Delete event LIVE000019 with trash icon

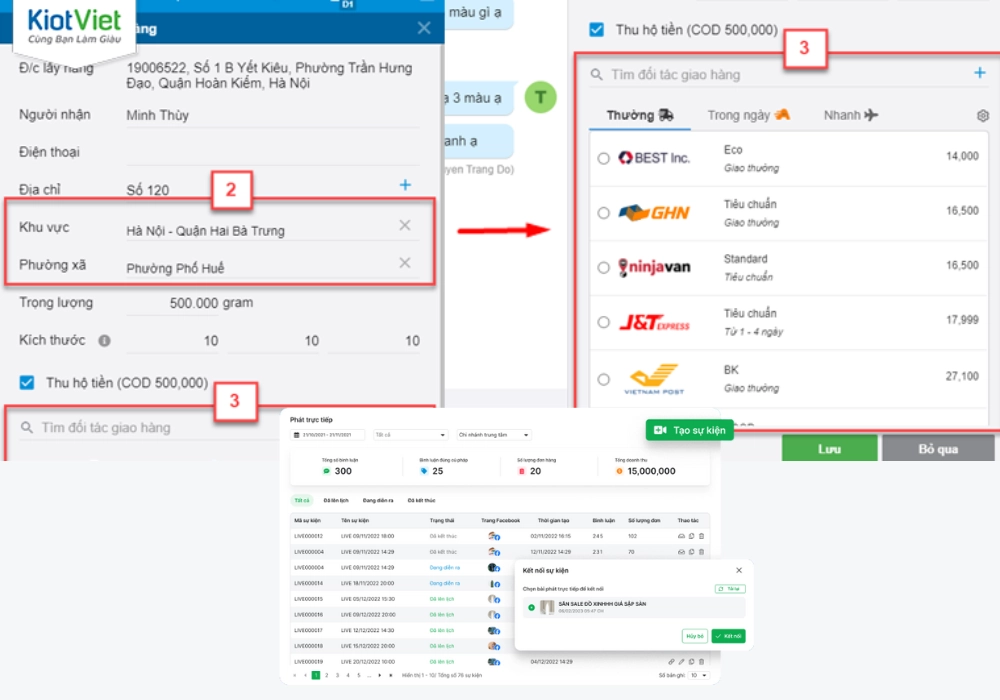[x=702, y=662]
